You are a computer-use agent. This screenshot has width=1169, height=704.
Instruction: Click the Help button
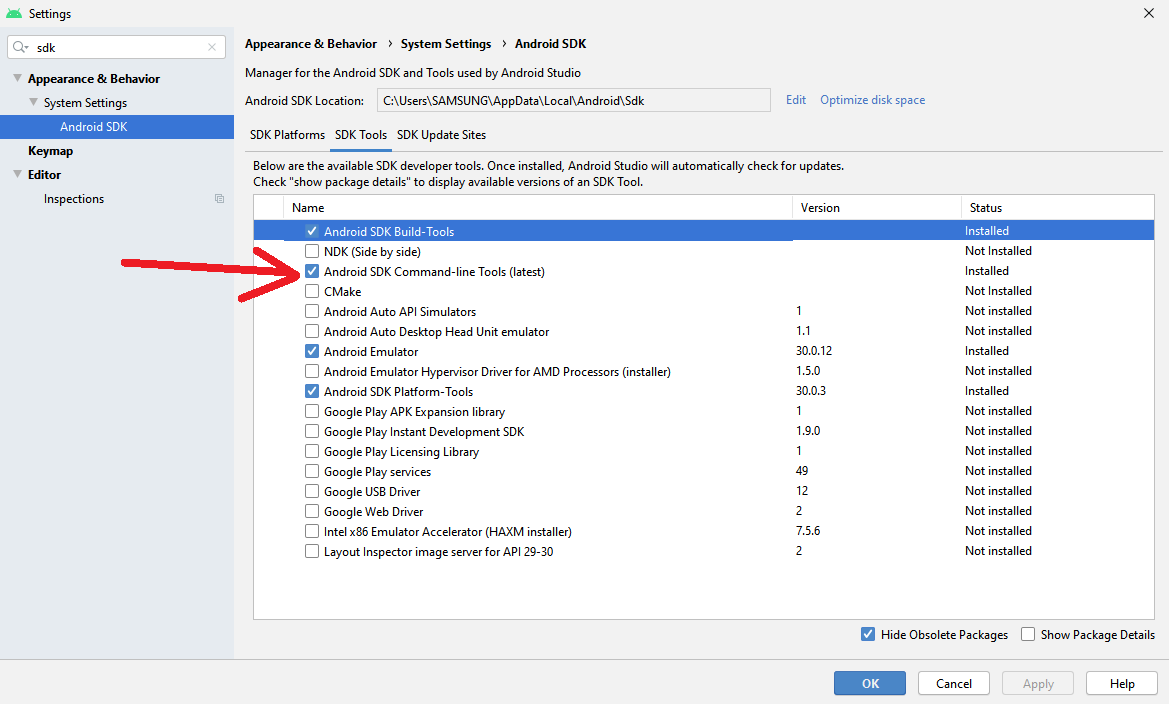(1122, 683)
